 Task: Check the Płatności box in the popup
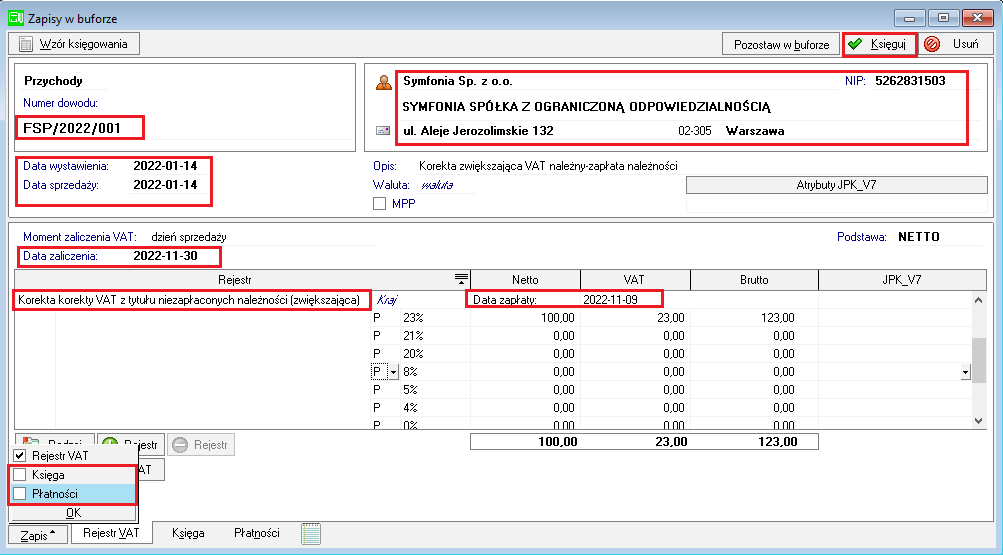20,494
